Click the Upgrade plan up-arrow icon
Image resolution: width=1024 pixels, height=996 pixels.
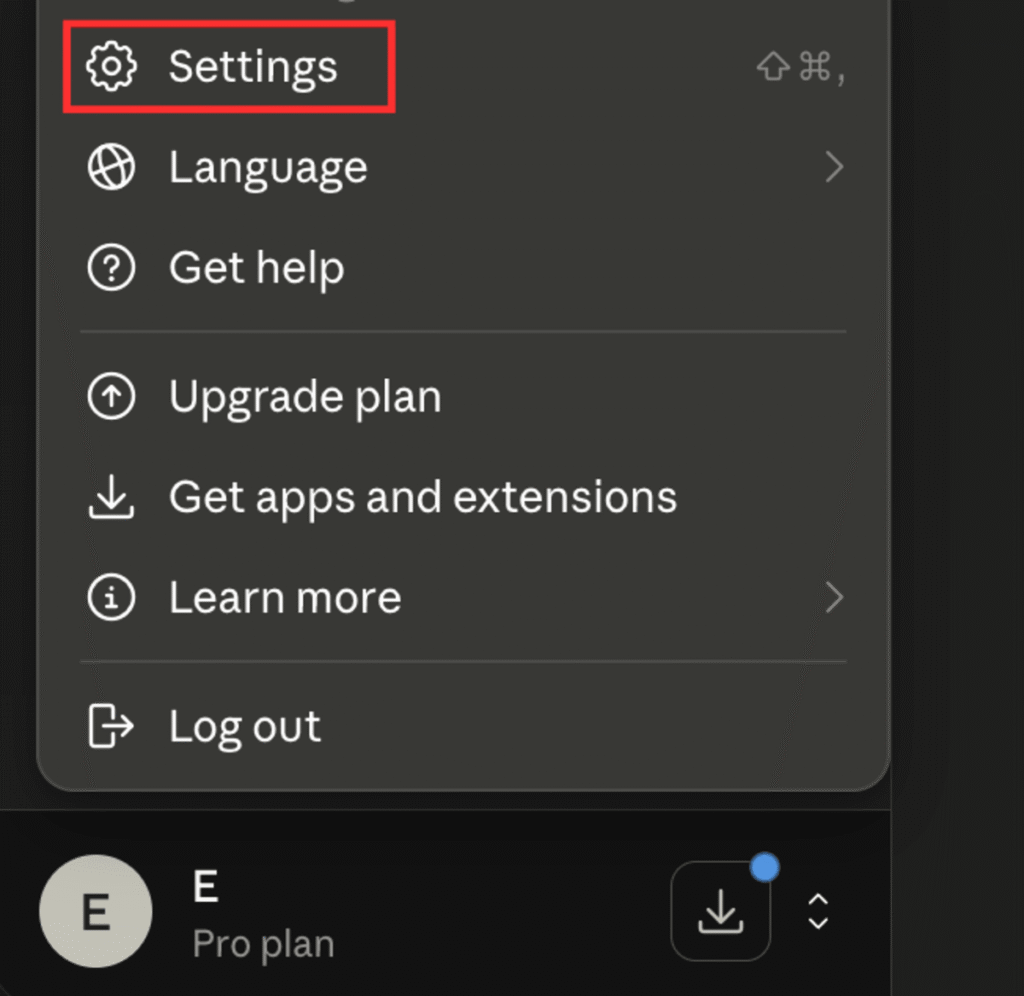click(x=112, y=396)
